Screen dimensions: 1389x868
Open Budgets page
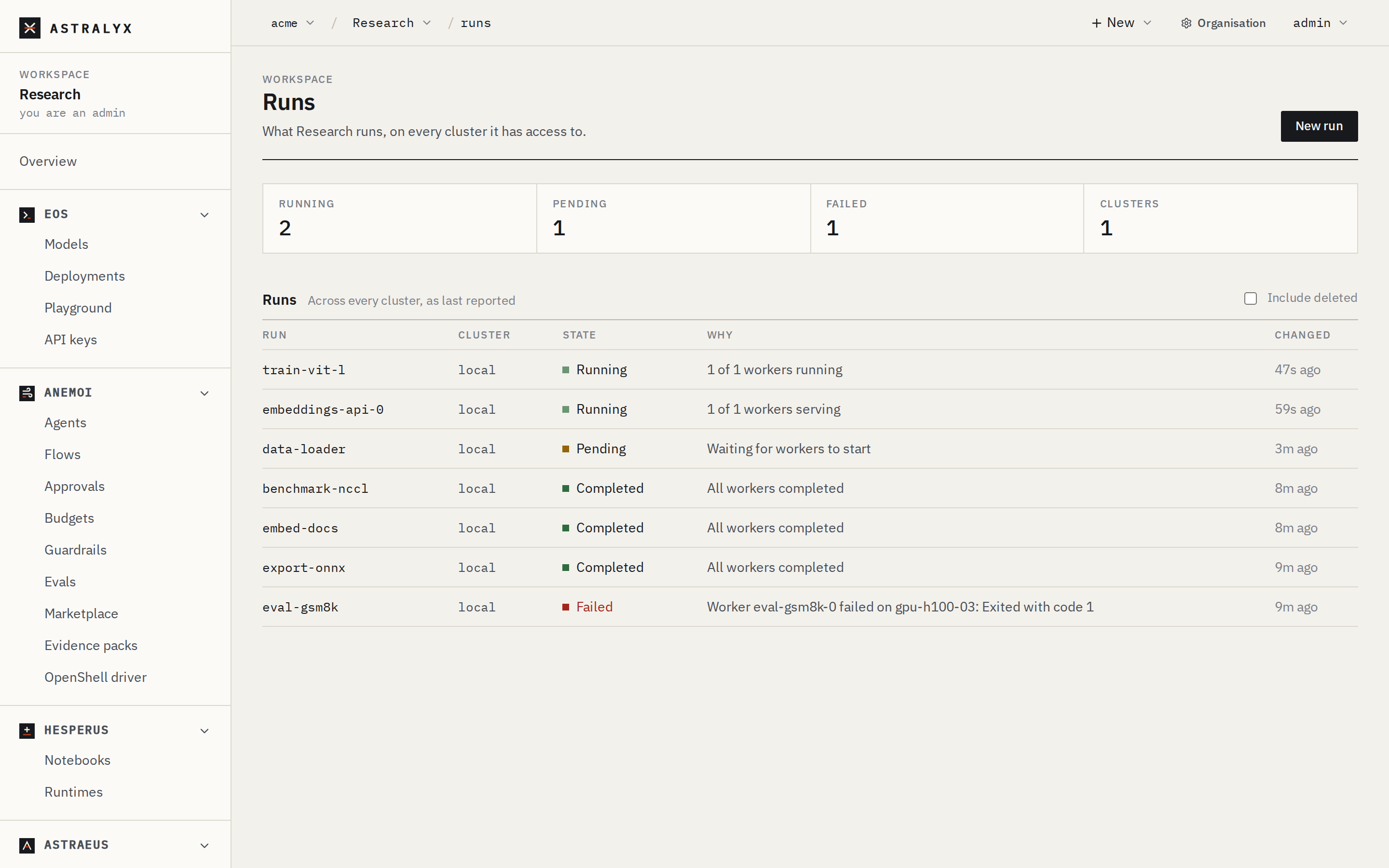(69, 518)
